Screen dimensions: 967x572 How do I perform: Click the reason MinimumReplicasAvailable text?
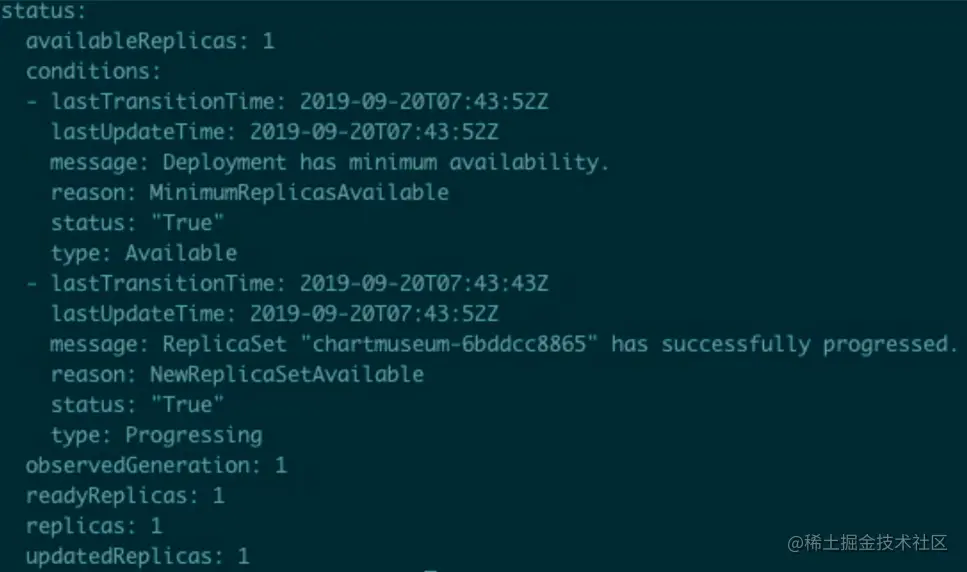(x=298, y=192)
